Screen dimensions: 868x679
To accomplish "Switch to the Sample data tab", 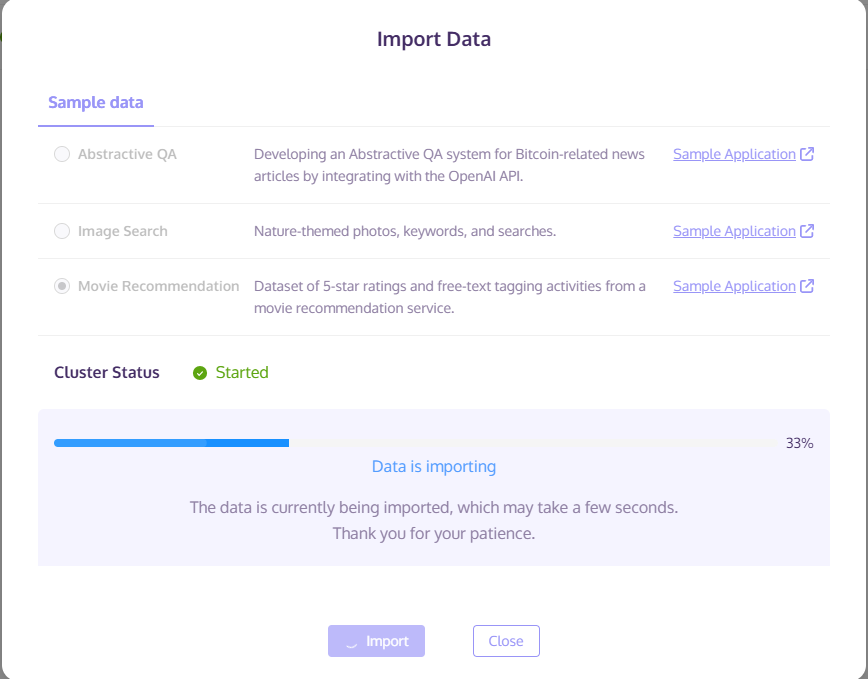I will click(96, 102).
